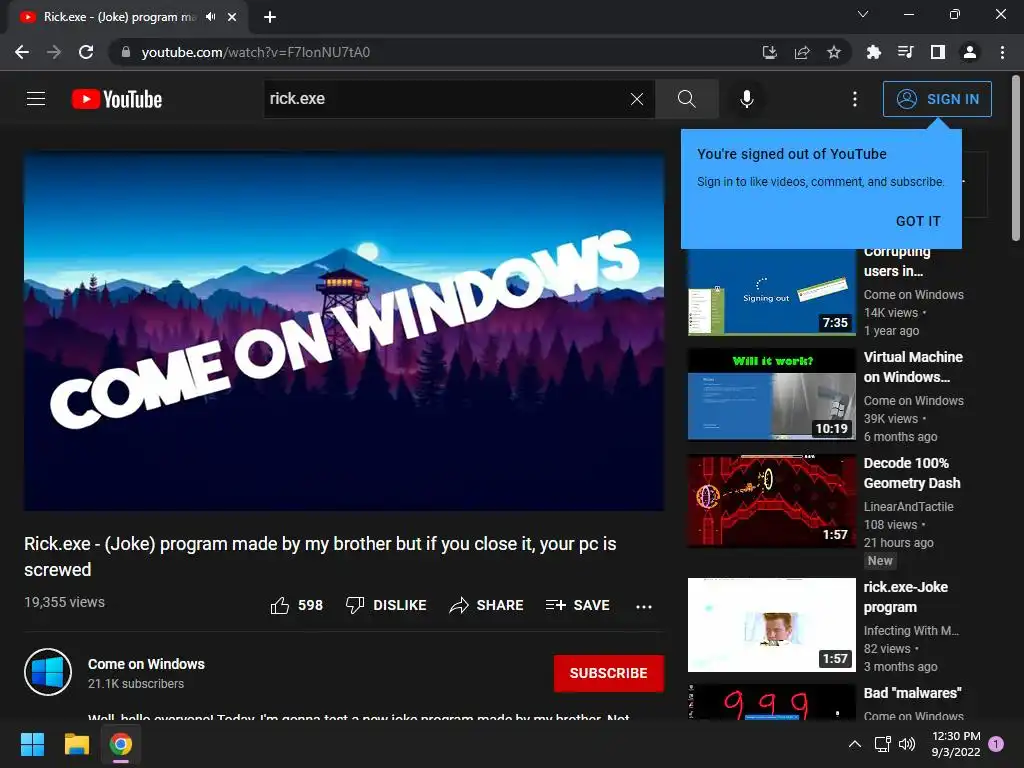Image resolution: width=1024 pixels, height=768 pixels.
Task: Open Chrome extensions puzzle icon
Action: [873, 52]
